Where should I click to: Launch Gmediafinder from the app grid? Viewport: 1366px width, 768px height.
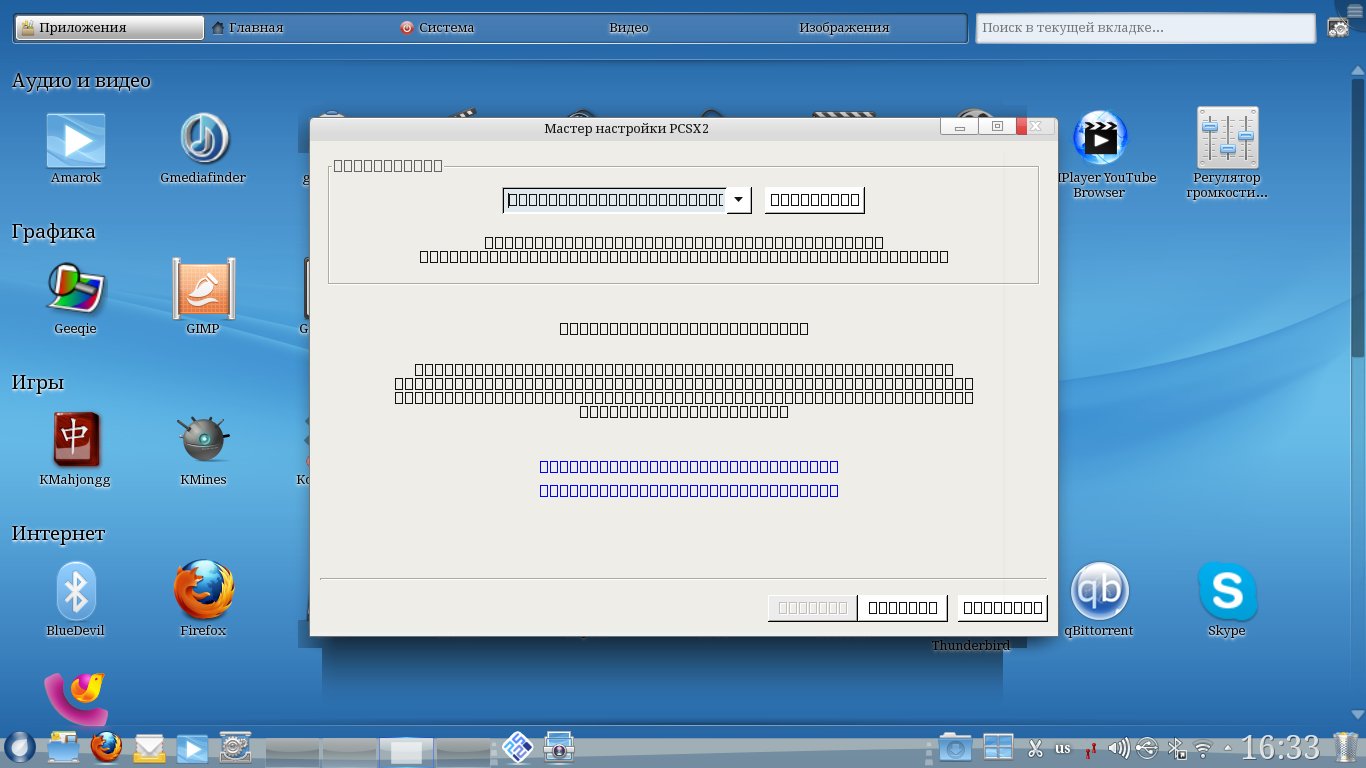pyautogui.click(x=203, y=140)
